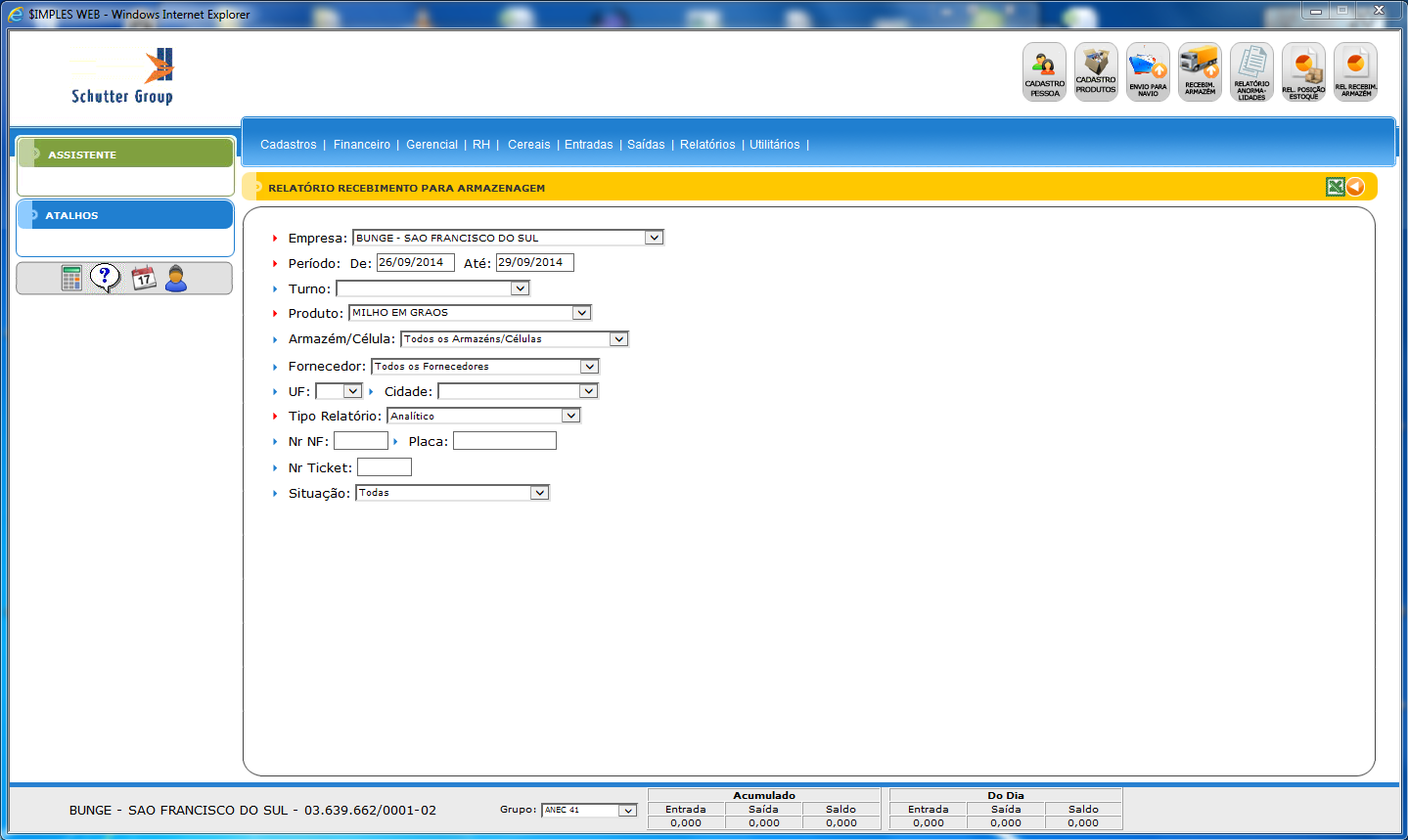The width and height of the screenshot is (1408, 840).
Task: Open the calculator icon in sidebar
Action: [71, 279]
